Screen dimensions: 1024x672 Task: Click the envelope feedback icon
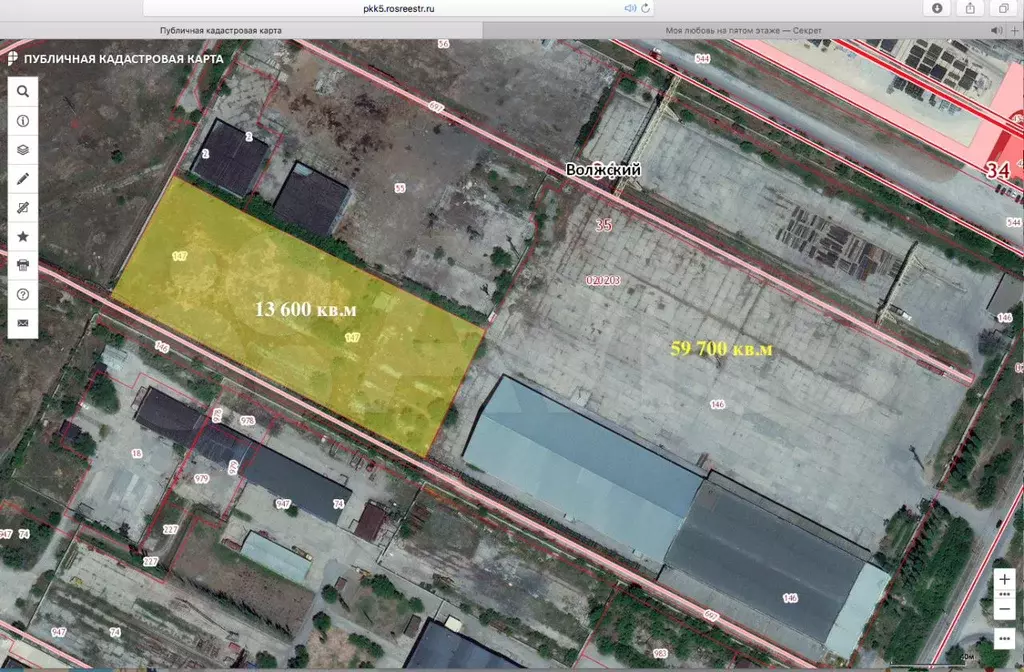click(x=23, y=324)
